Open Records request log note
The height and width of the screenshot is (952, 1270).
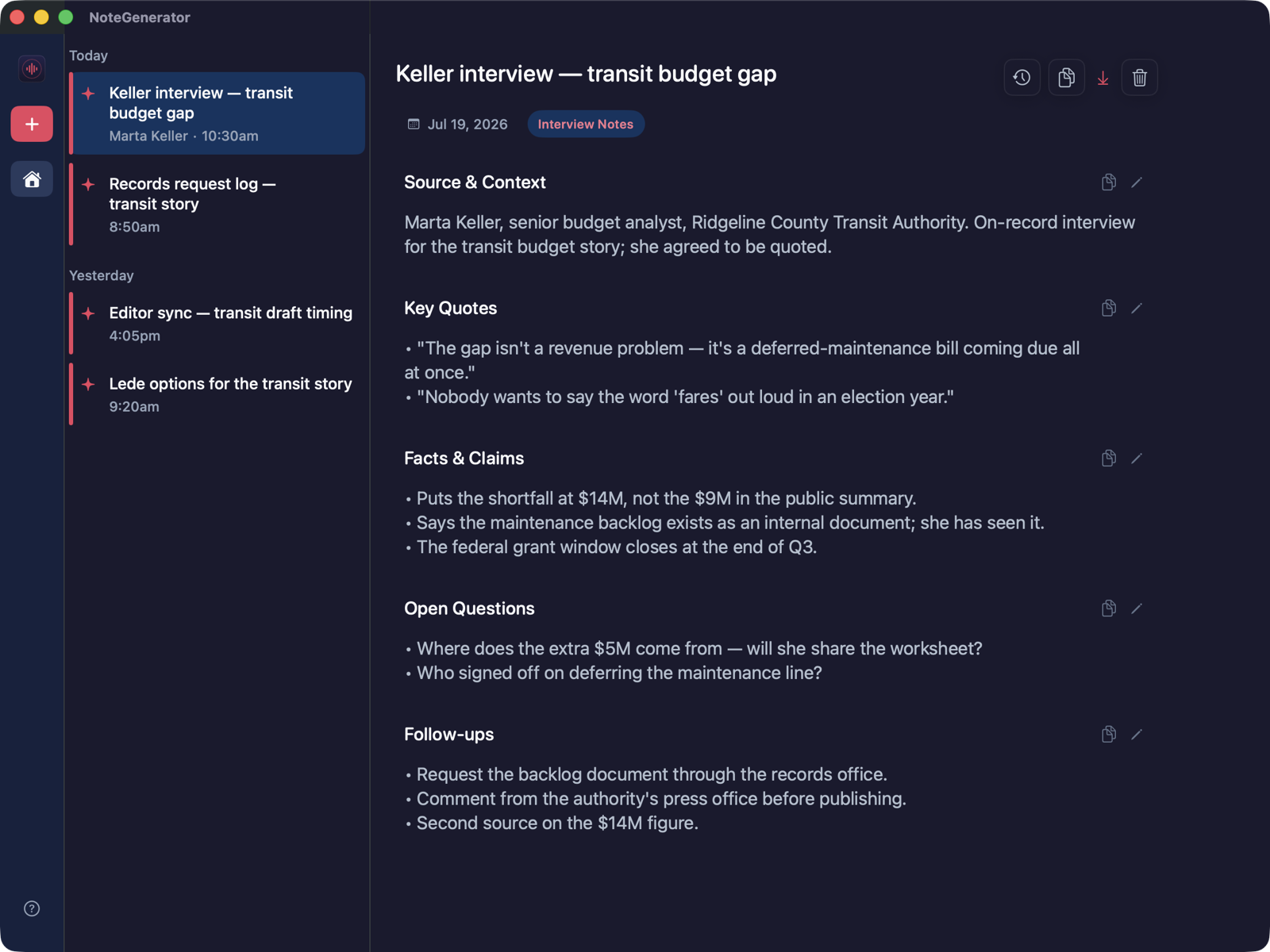point(217,205)
